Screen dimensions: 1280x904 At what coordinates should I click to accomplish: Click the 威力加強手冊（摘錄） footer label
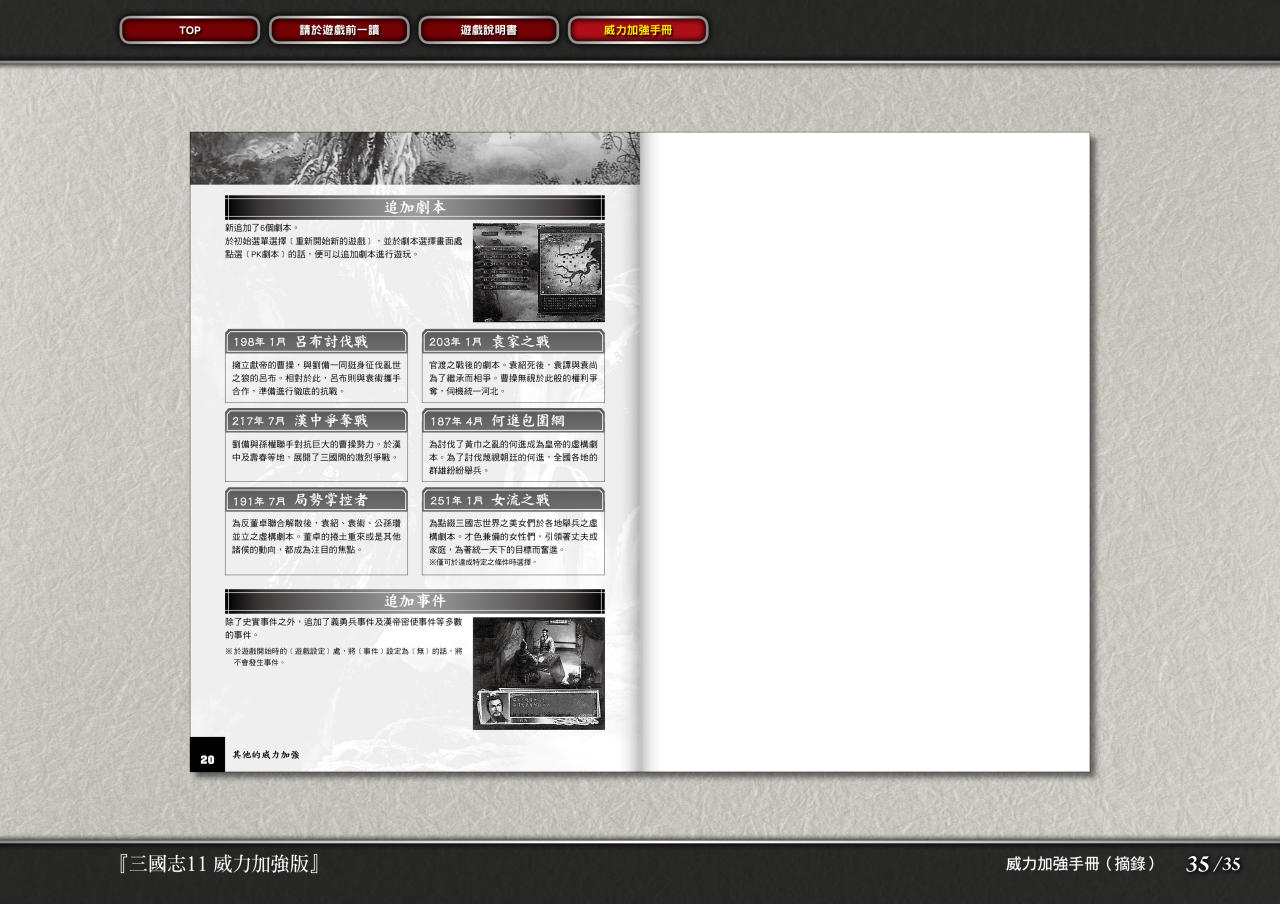click(1081, 864)
